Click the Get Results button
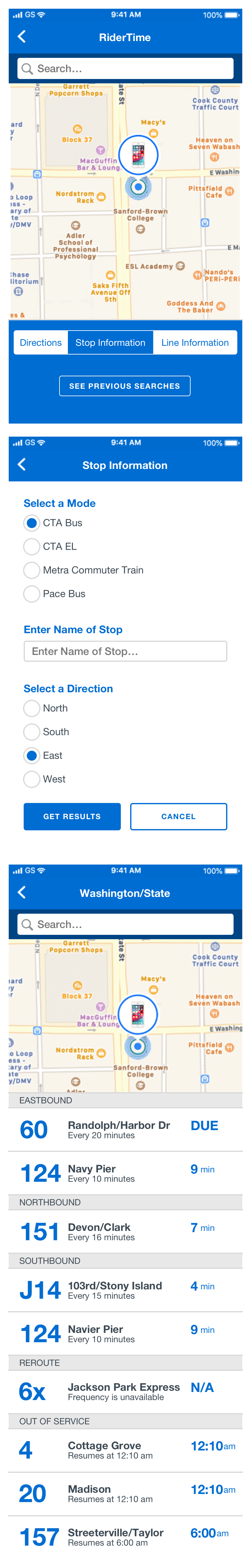 click(x=72, y=816)
